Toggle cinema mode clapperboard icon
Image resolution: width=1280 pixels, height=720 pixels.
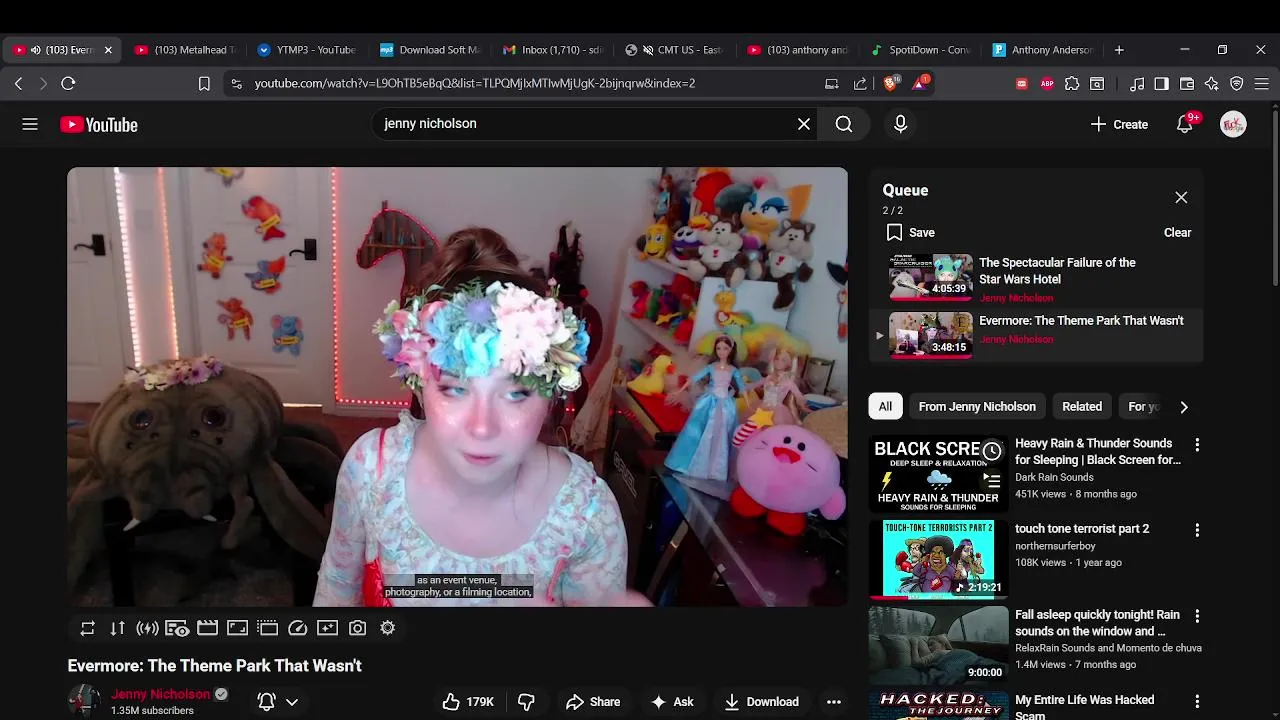pos(207,628)
